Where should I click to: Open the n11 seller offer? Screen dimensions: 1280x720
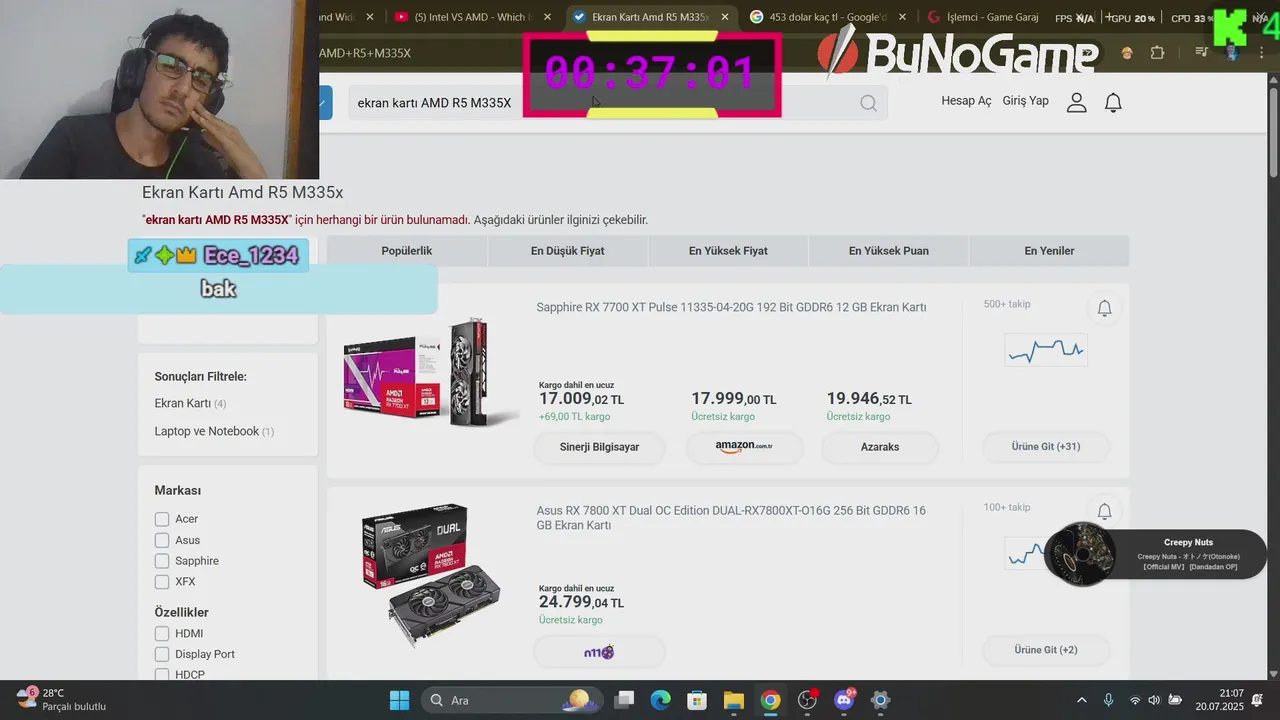599,652
